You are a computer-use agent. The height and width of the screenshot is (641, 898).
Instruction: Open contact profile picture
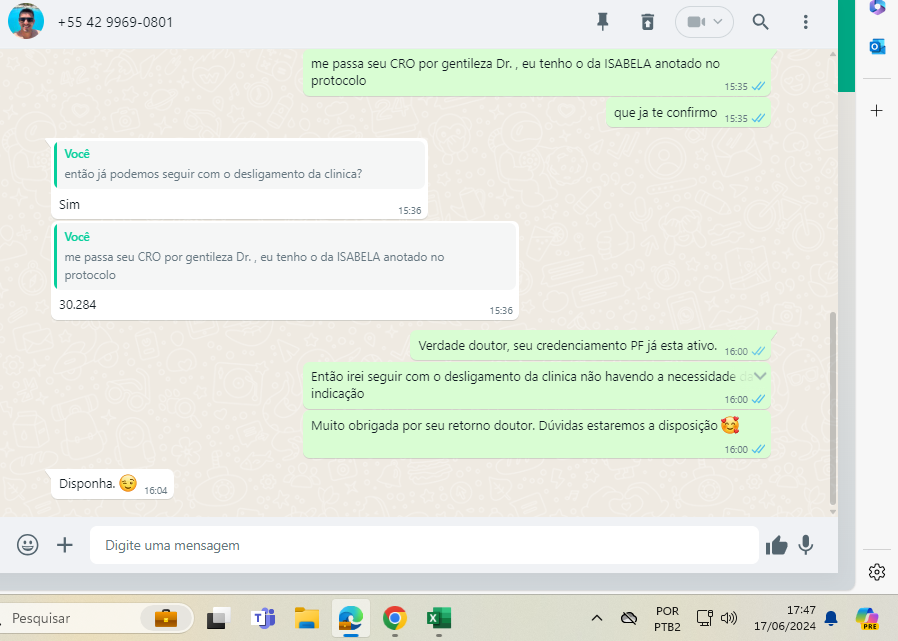(x=26, y=21)
